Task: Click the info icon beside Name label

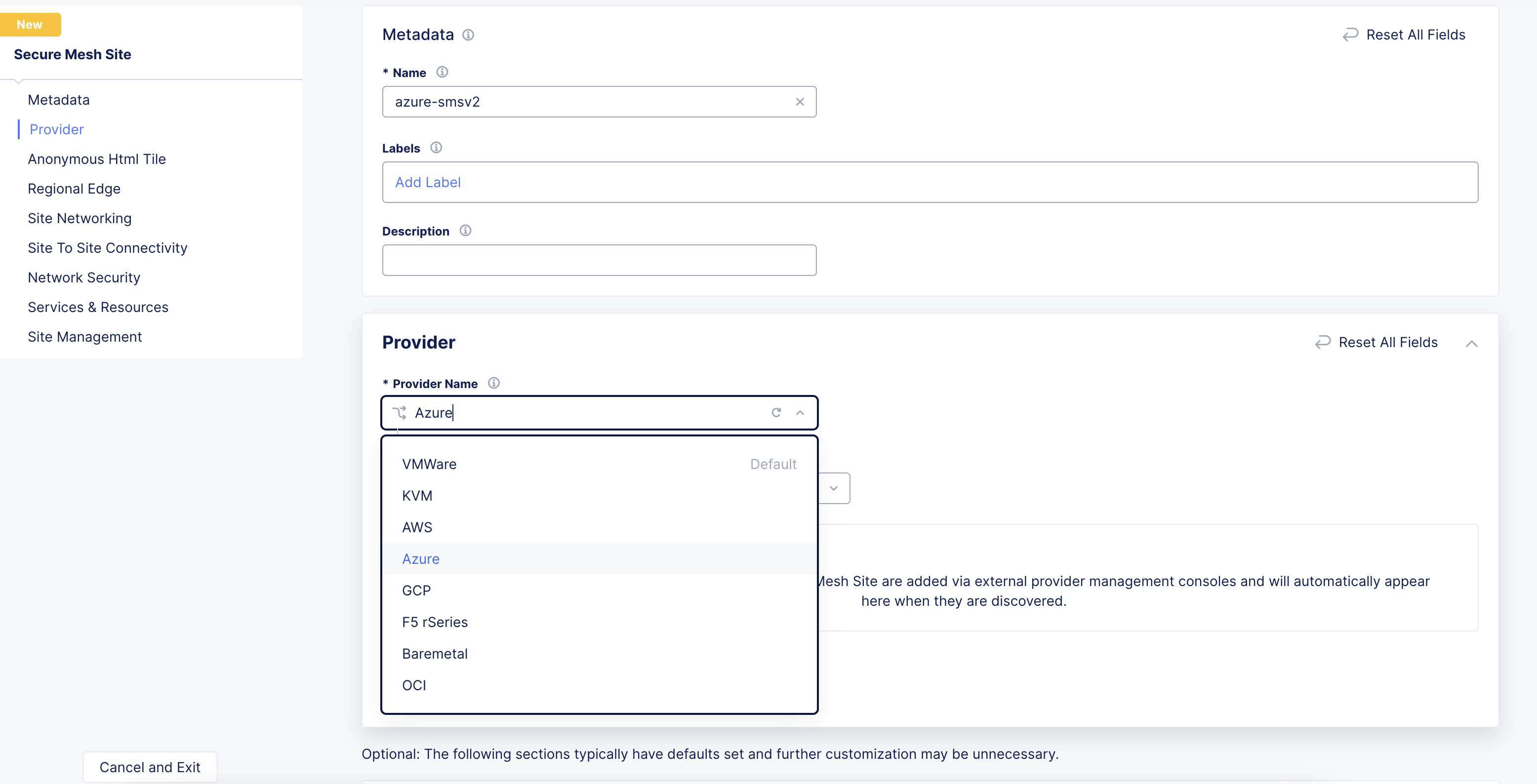Action: pos(442,72)
